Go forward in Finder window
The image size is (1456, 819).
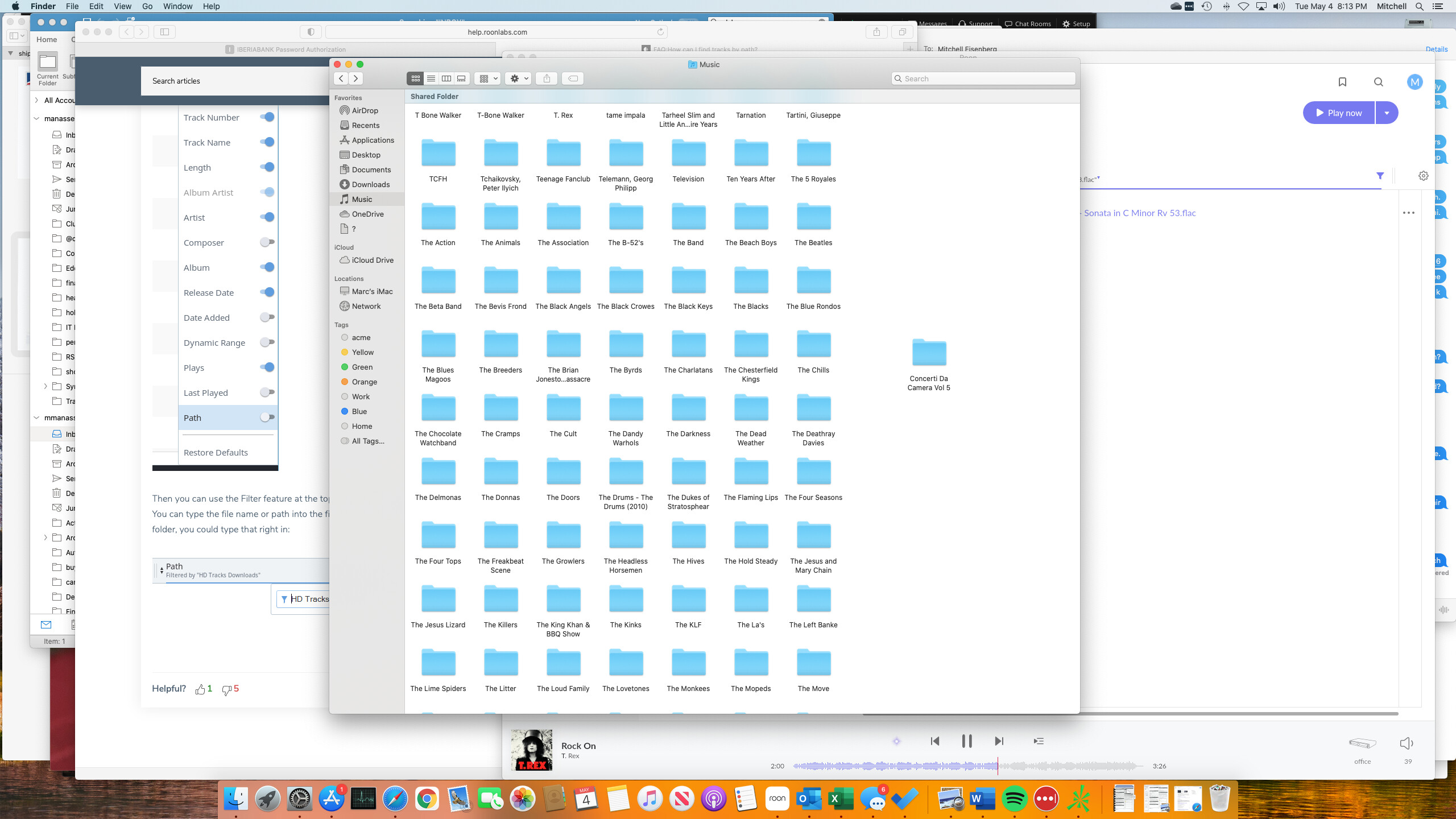355,78
